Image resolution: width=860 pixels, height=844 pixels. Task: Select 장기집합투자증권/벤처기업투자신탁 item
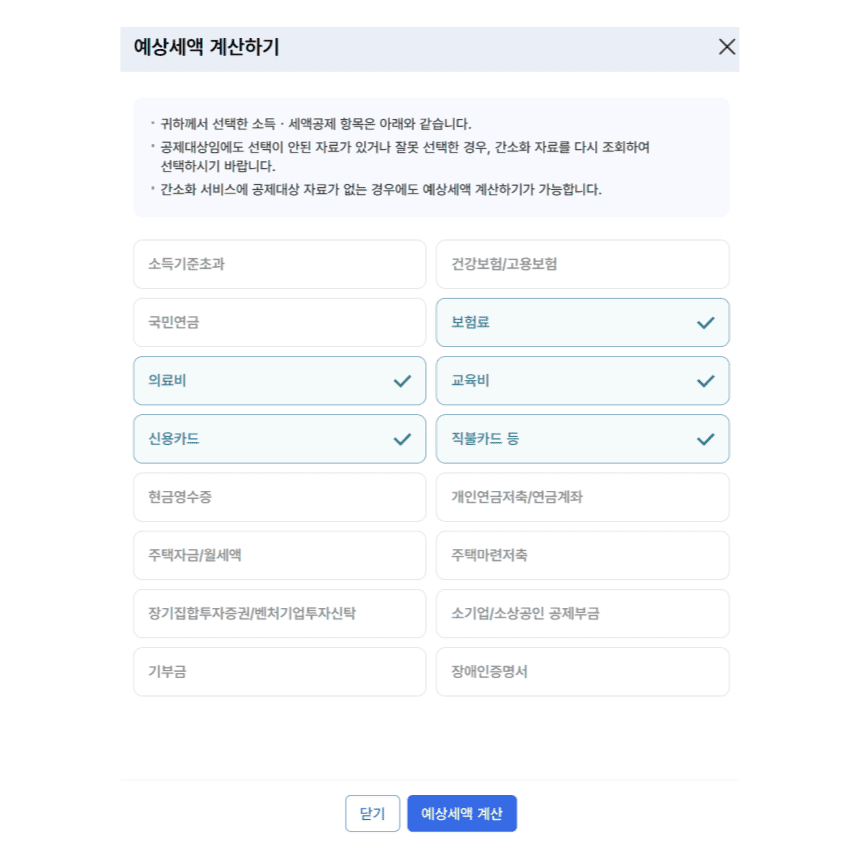(x=280, y=614)
